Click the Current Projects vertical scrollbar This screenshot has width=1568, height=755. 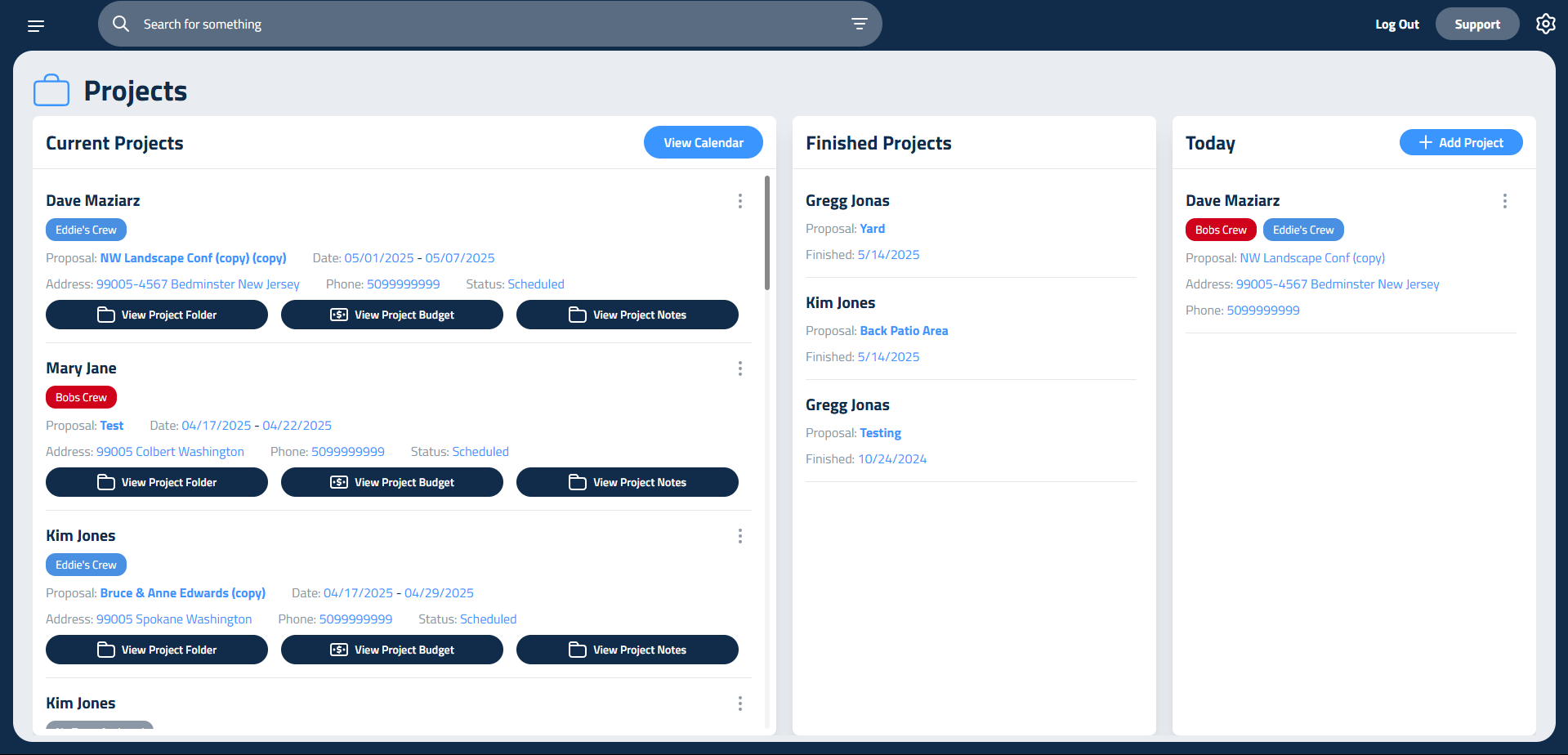(766, 233)
